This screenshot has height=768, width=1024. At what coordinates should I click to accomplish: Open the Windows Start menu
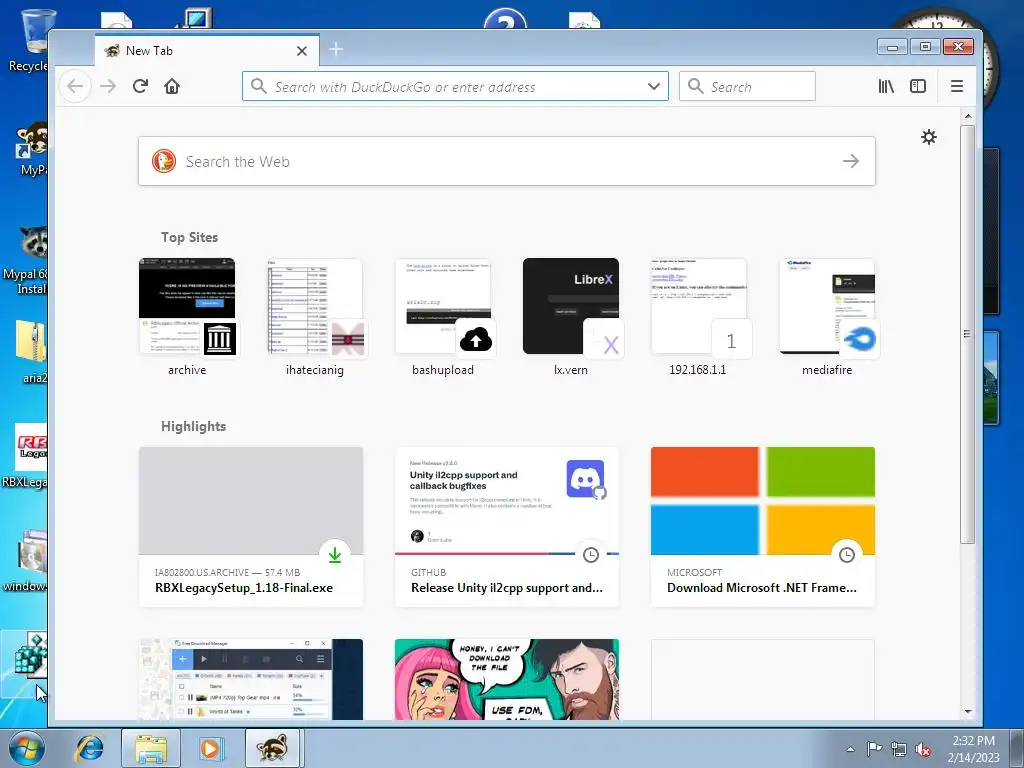pyautogui.click(x=27, y=748)
